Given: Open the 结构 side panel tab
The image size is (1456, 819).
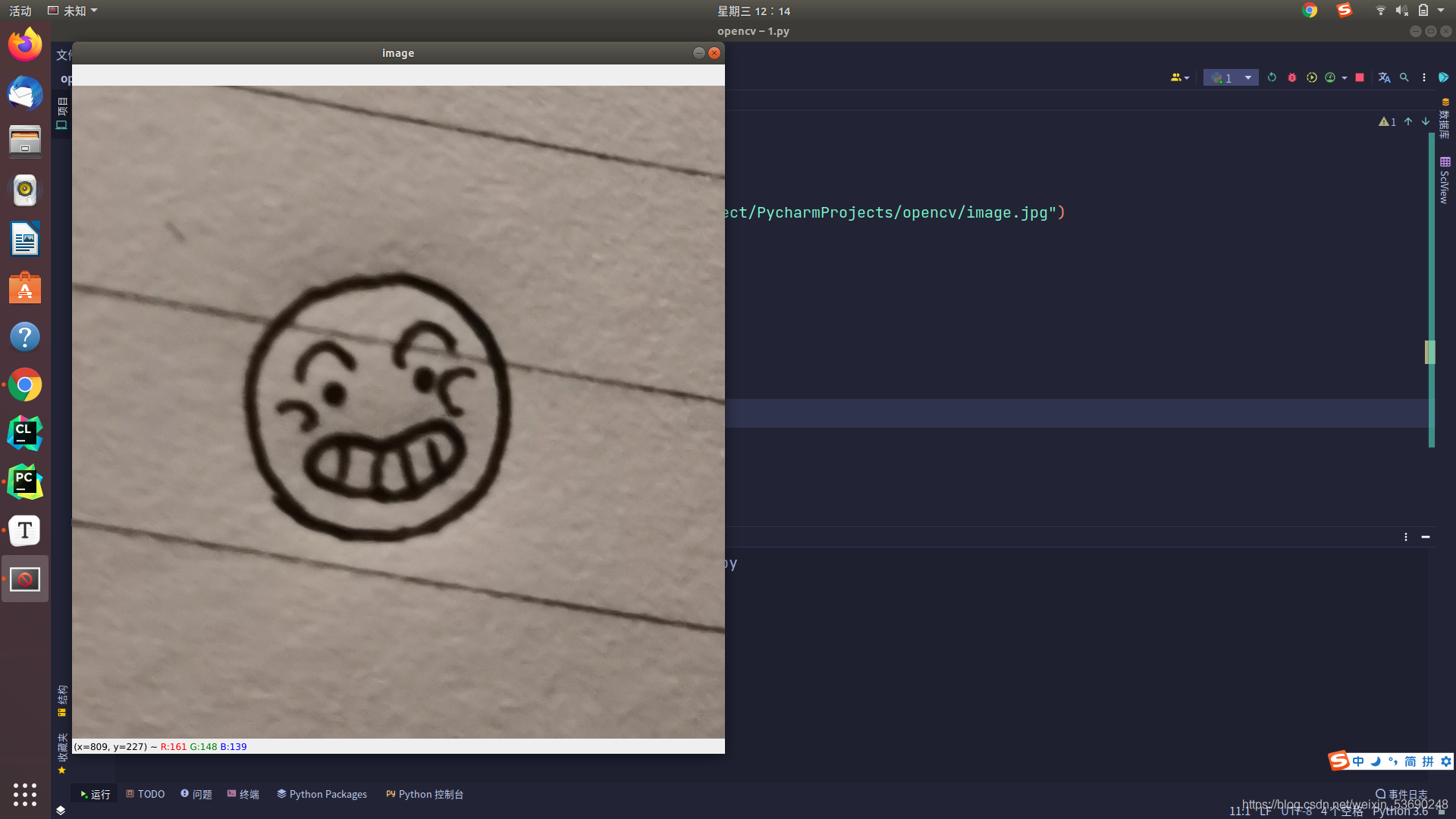Looking at the screenshot, I should (x=62, y=701).
